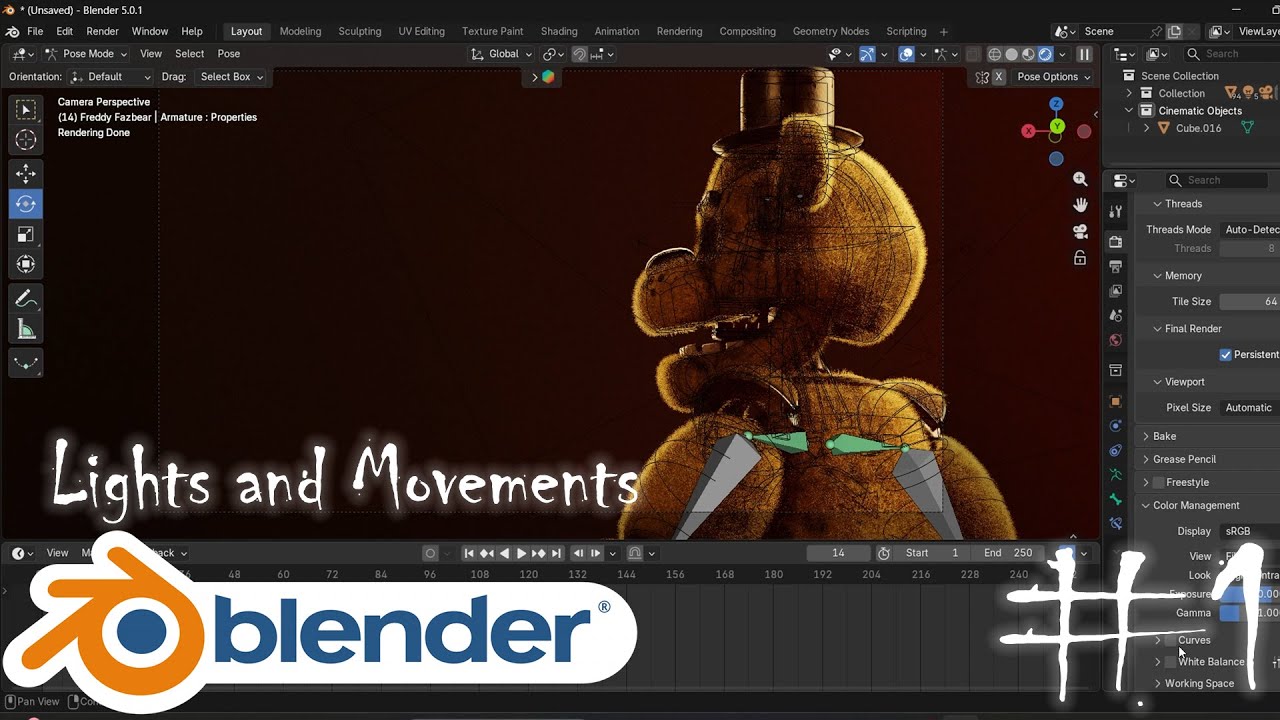
Task: Click the Blender logo app menu
Action: coord(12,32)
